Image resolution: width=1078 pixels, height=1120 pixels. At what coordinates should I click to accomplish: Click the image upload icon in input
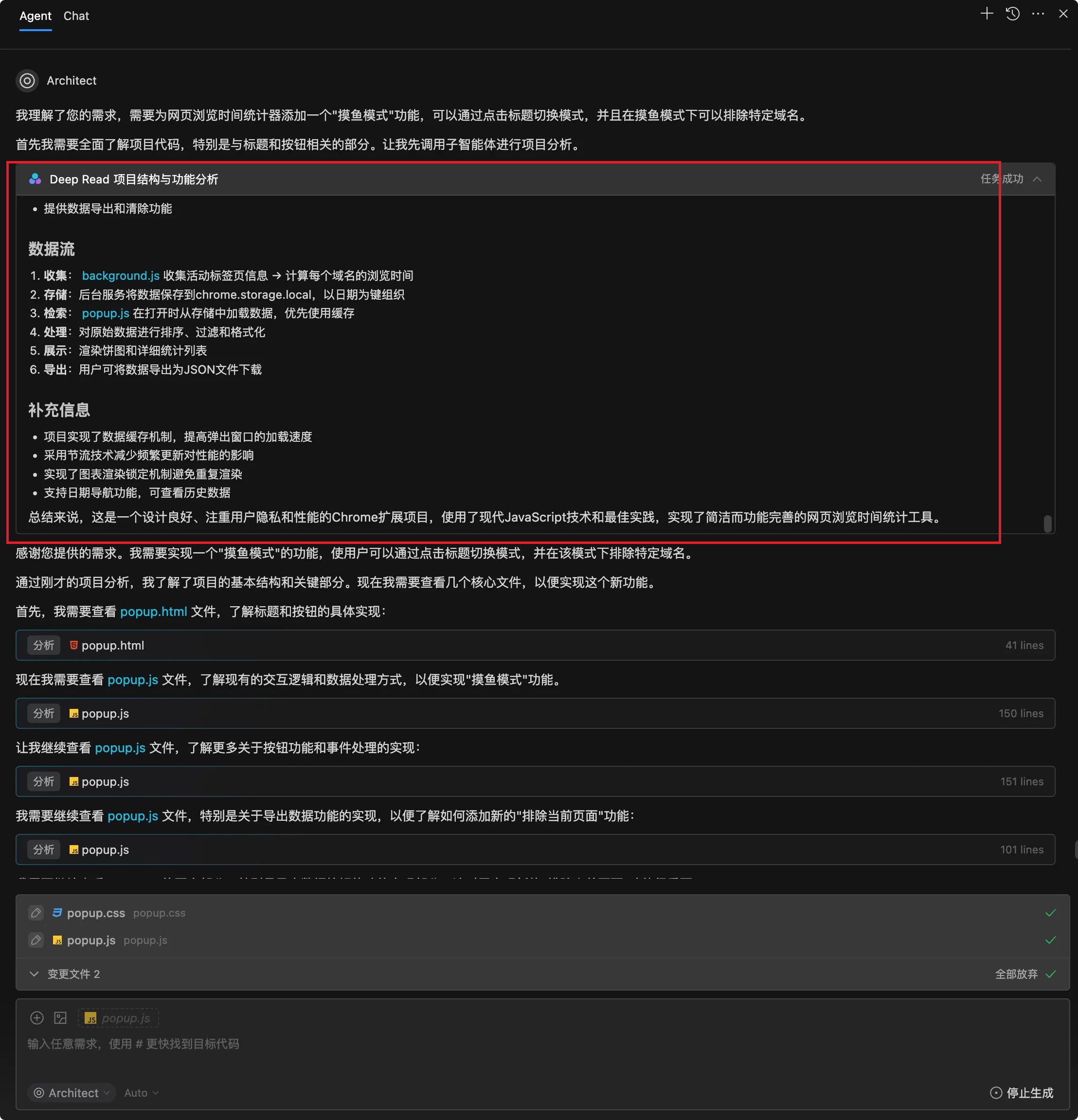(x=60, y=1018)
